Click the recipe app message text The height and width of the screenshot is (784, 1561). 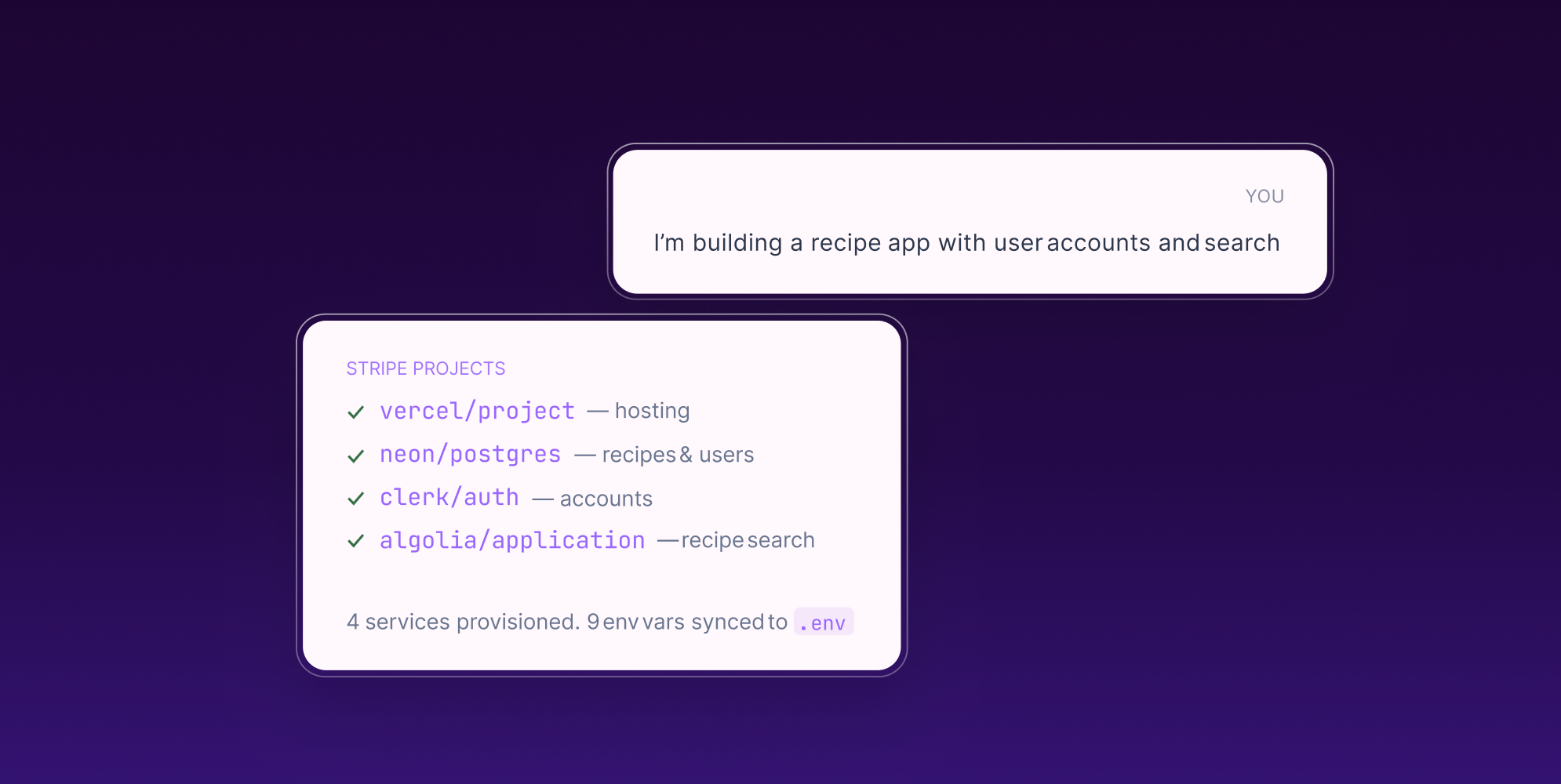pyautogui.click(x=966, y=243)
